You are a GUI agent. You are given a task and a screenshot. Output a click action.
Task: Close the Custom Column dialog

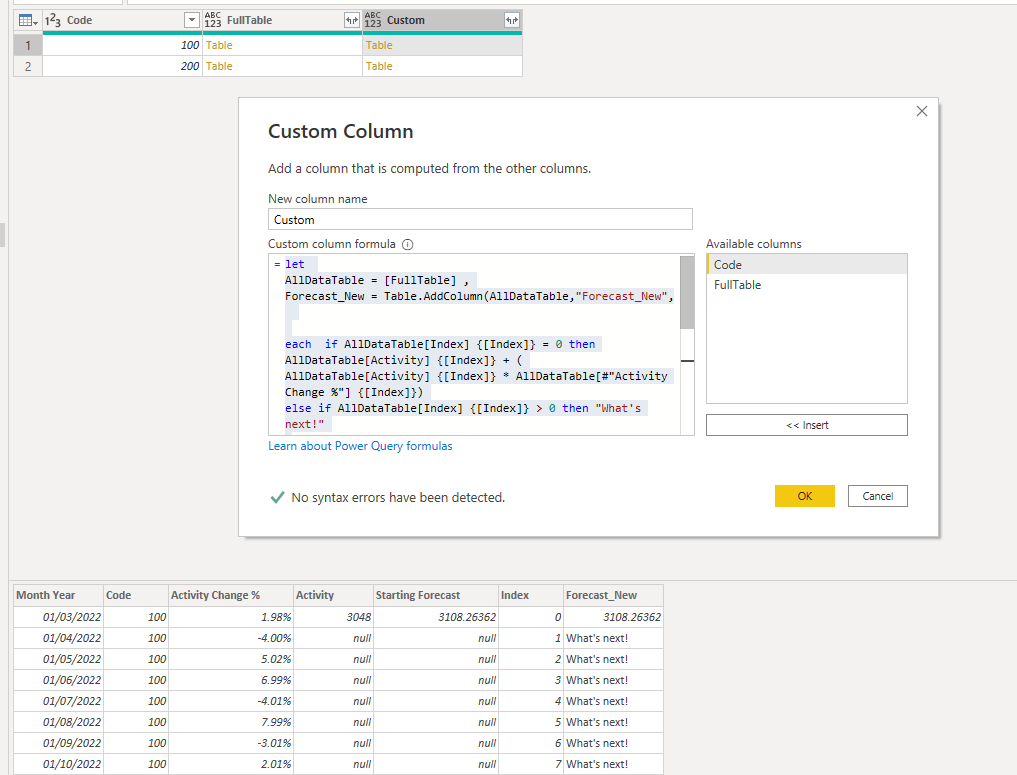(x=922, y=111)
